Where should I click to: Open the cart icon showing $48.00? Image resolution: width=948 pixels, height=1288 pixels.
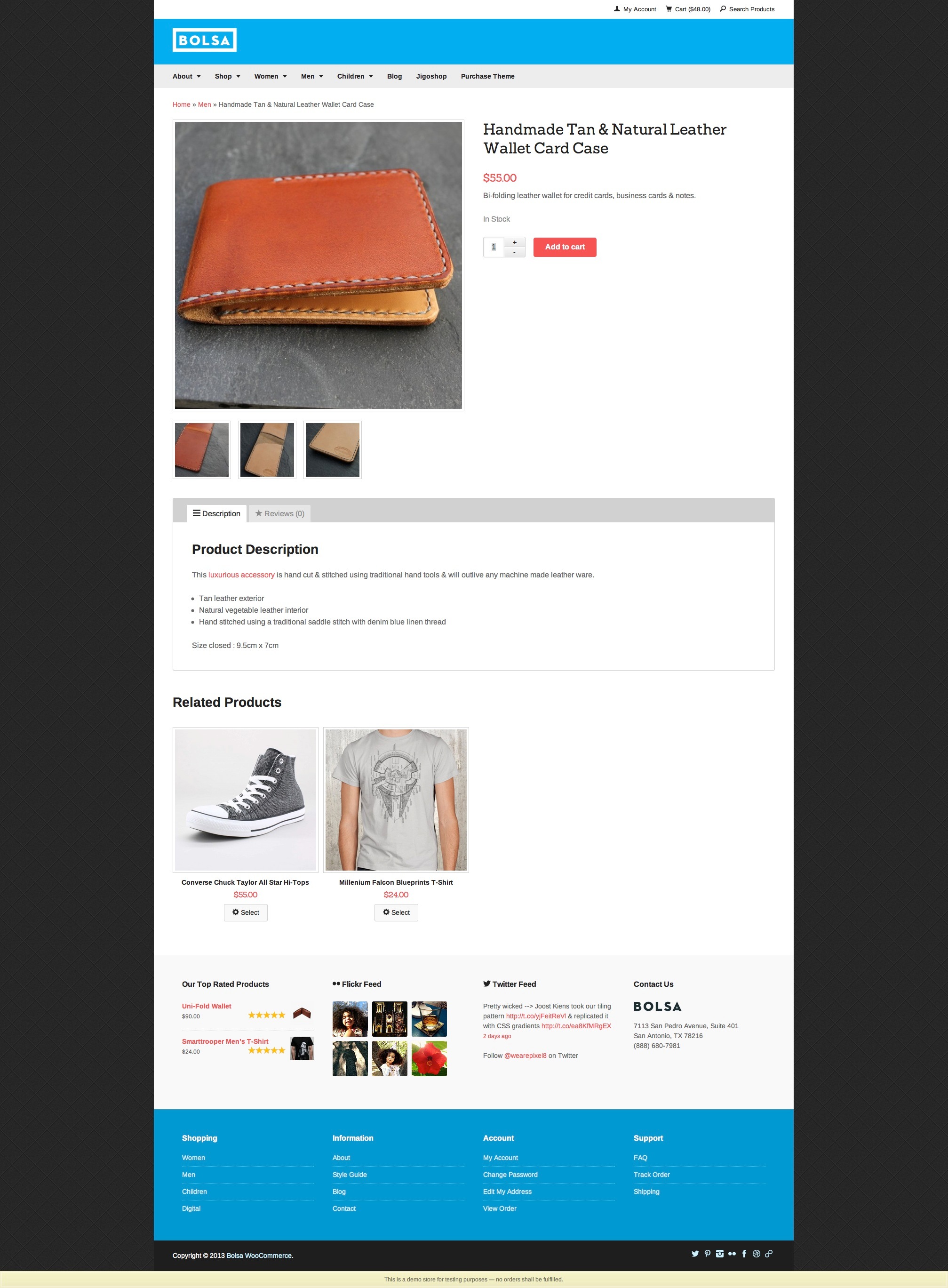[687, 9]
